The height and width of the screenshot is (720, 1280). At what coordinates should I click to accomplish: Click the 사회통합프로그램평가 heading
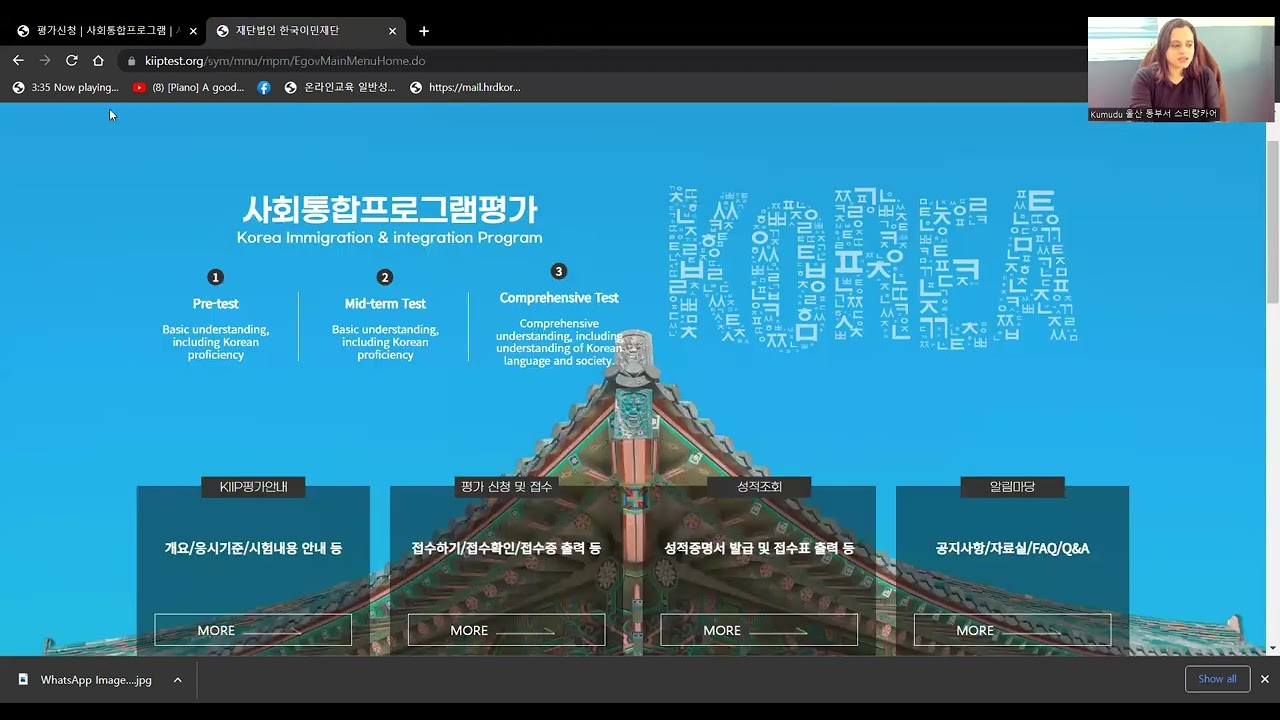390,209
